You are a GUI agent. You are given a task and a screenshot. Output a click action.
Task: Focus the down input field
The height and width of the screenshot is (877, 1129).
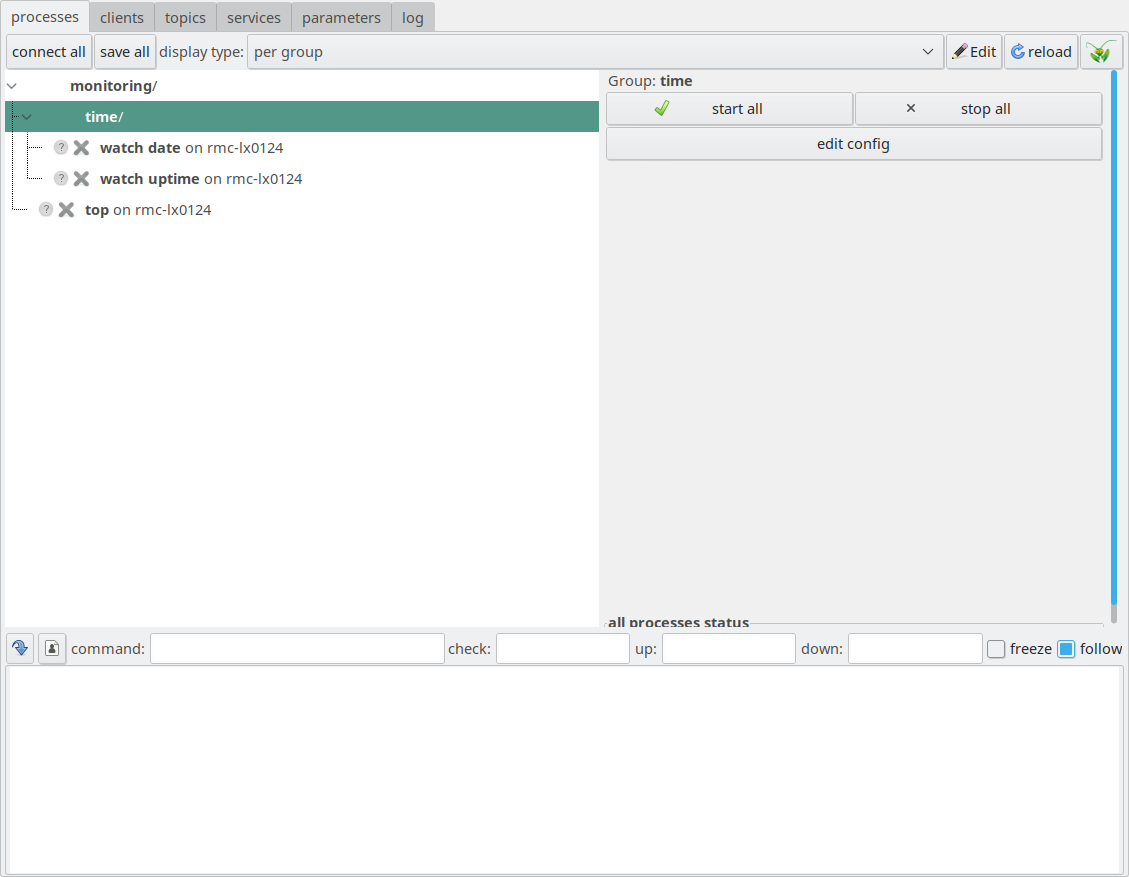[915, 649]
